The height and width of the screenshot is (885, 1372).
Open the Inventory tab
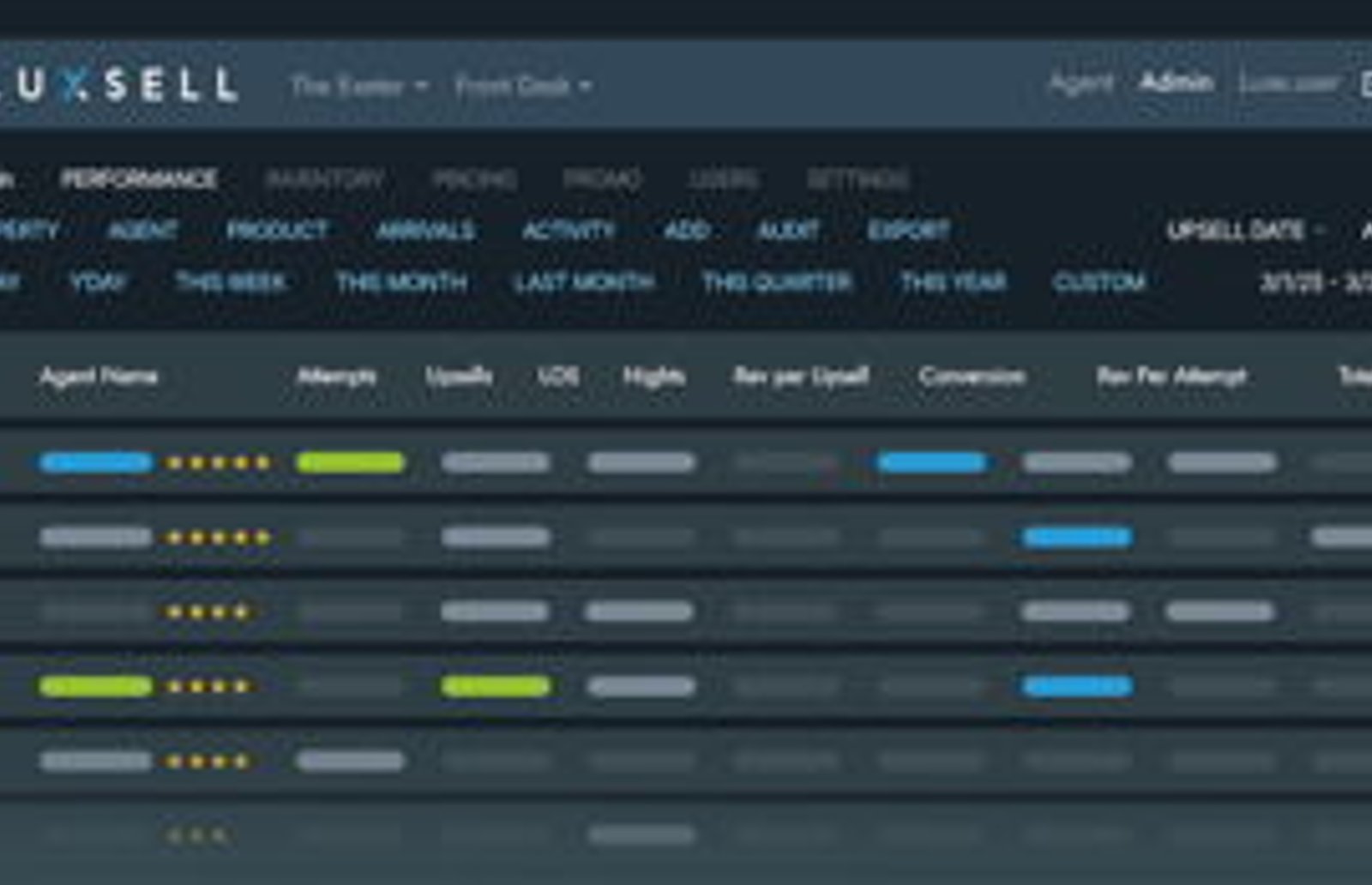tap(325, 178)
